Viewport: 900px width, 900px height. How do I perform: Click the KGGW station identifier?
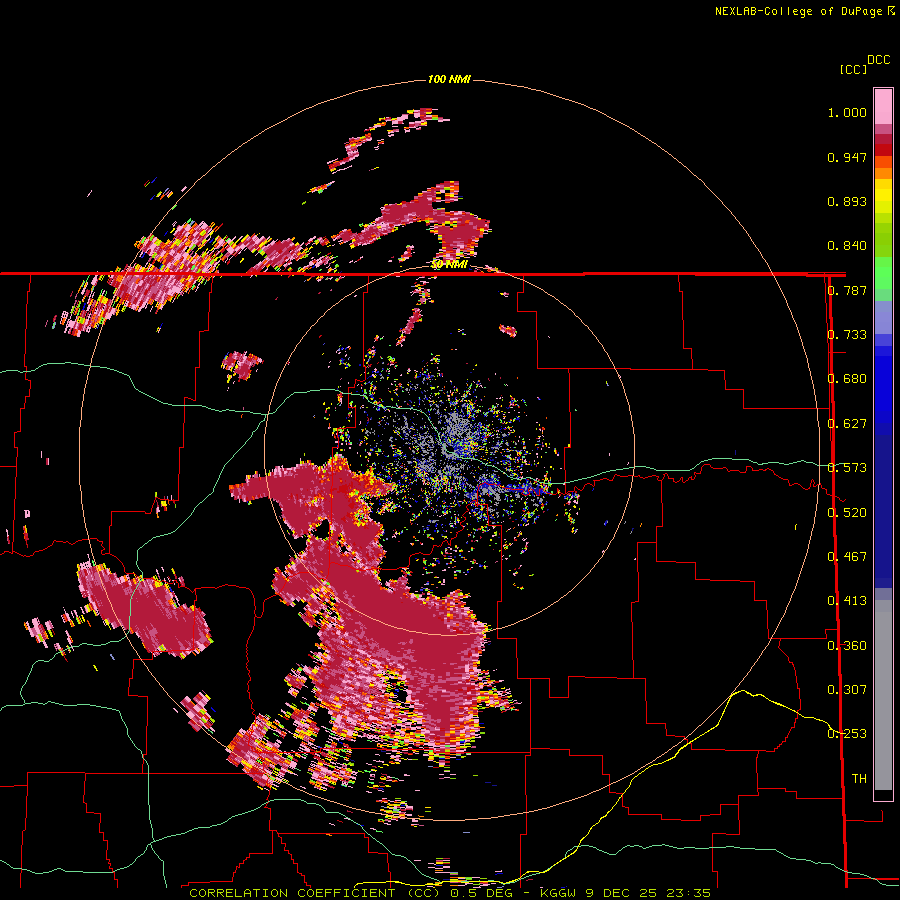click(560, 893)
